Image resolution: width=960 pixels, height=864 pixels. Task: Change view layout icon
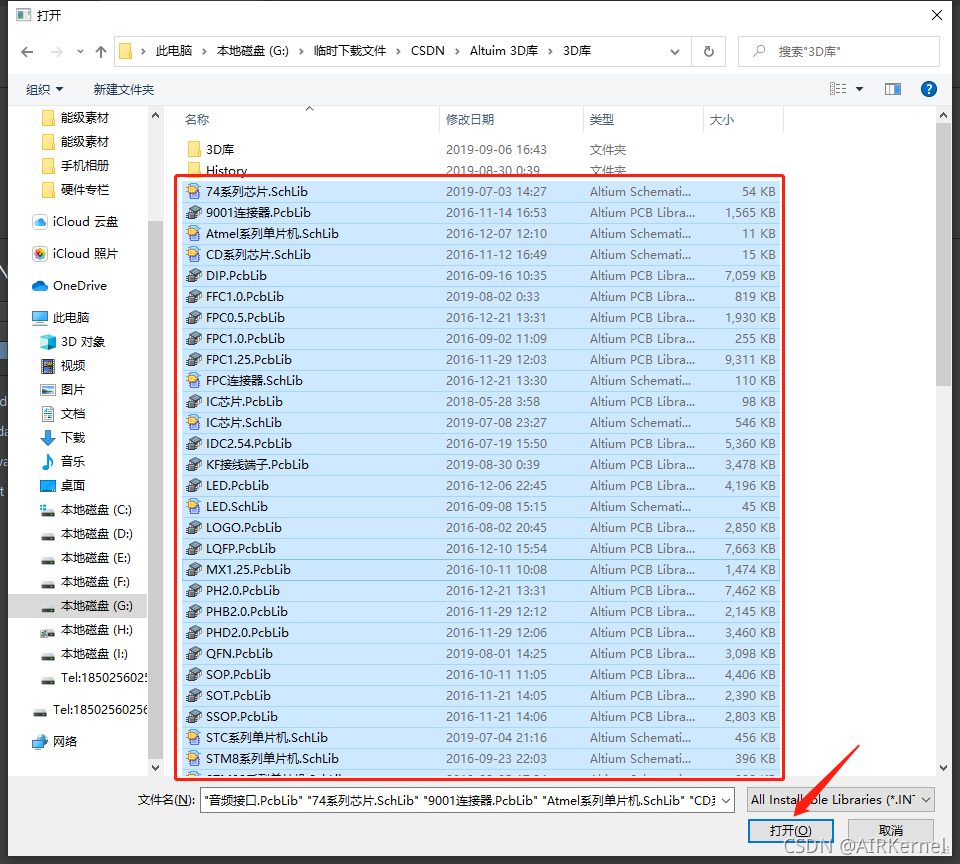(838, 89)
